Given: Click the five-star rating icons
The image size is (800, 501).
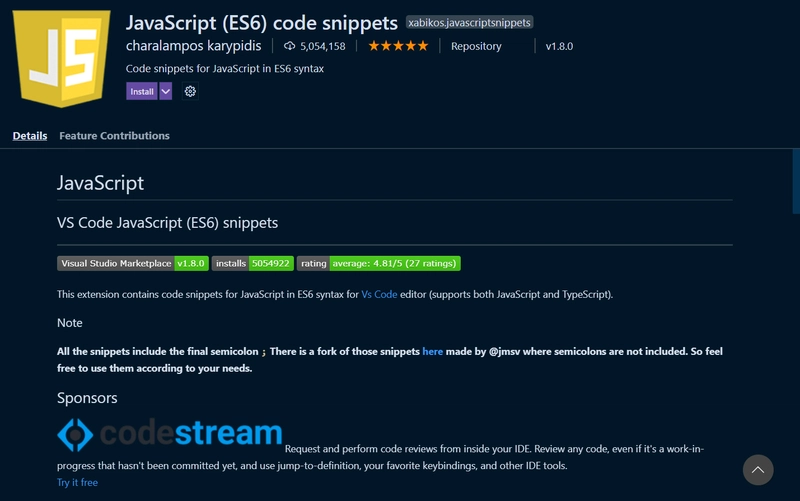Looking at the screenshot, I should (398, 46).
